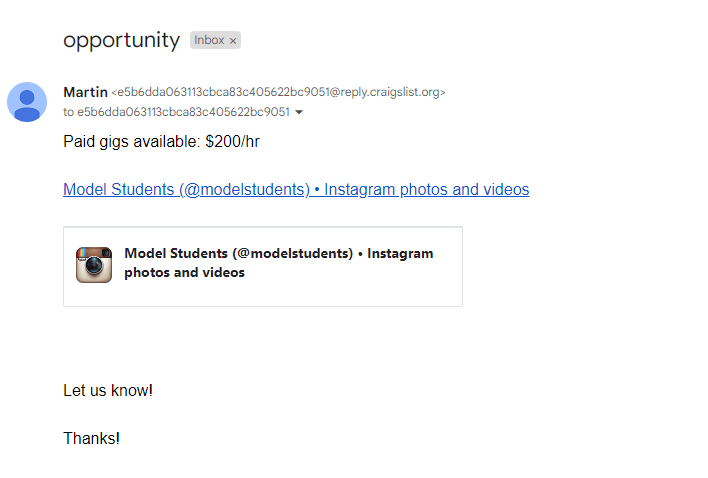
Task: Click the sender's profile avatar icon
Action: pos(27,102)
